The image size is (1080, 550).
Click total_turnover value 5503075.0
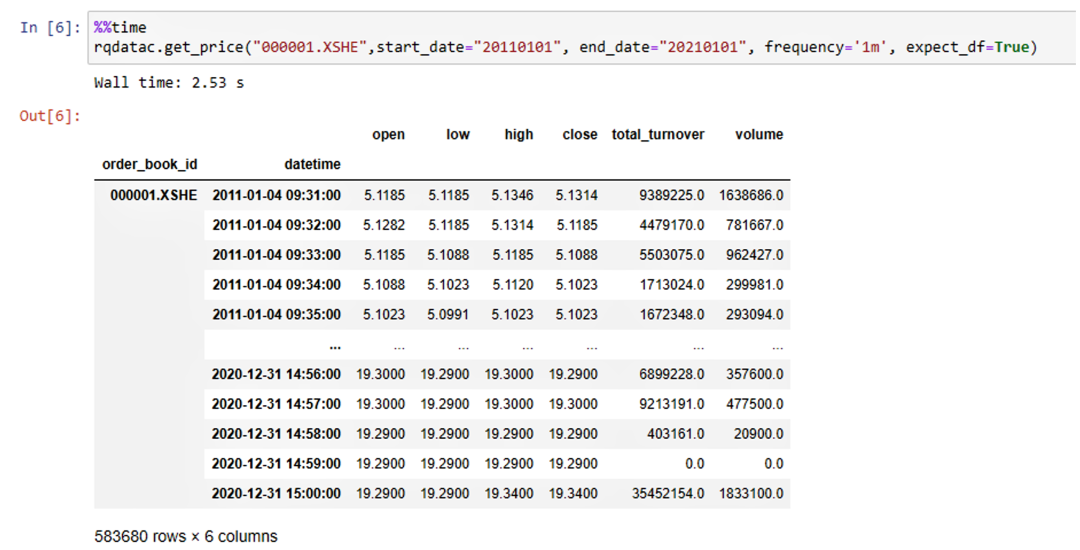pyautogui.click(x=672, y=255)
